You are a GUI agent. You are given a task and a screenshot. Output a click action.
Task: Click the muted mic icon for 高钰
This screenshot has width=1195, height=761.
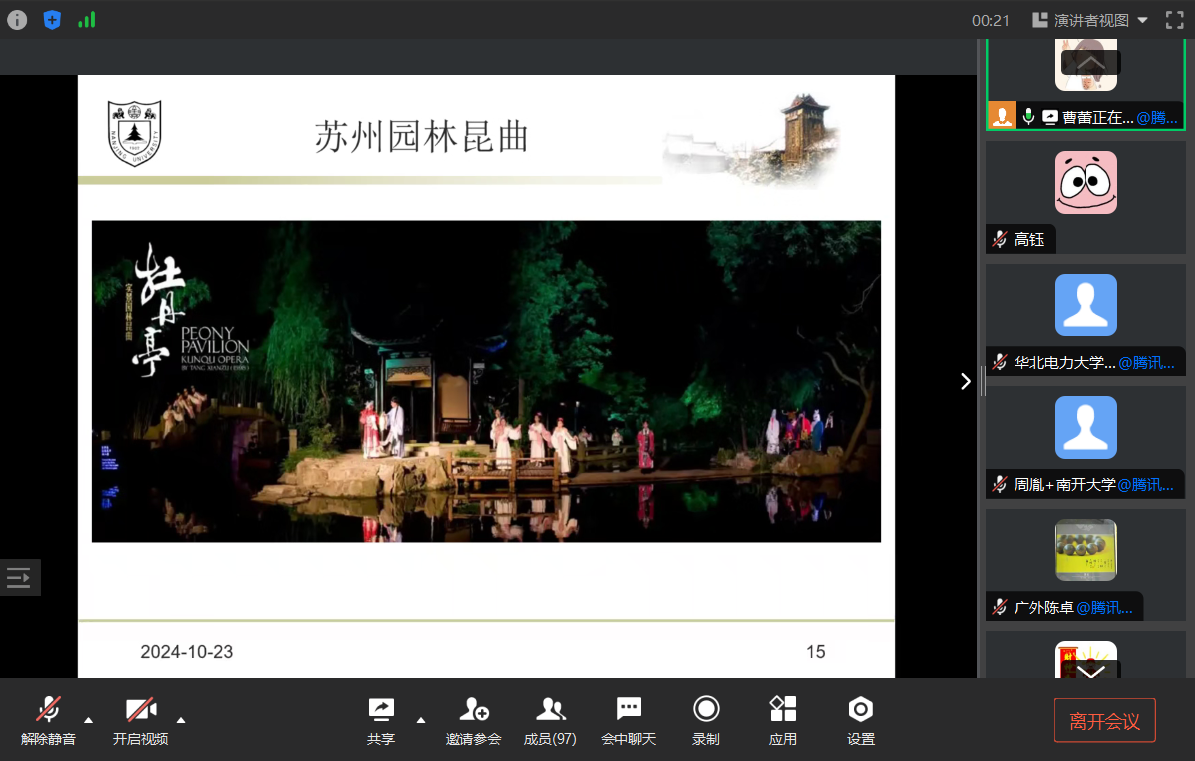pyautogui.click(x=1000, y=240)
